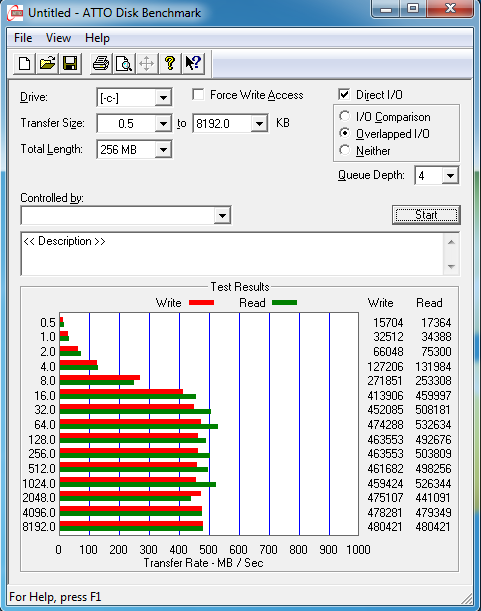This screenshot has height=611, width=481.
Task: Minimize the ATTO Disk Benchmark window
Action: pos(386,9)
